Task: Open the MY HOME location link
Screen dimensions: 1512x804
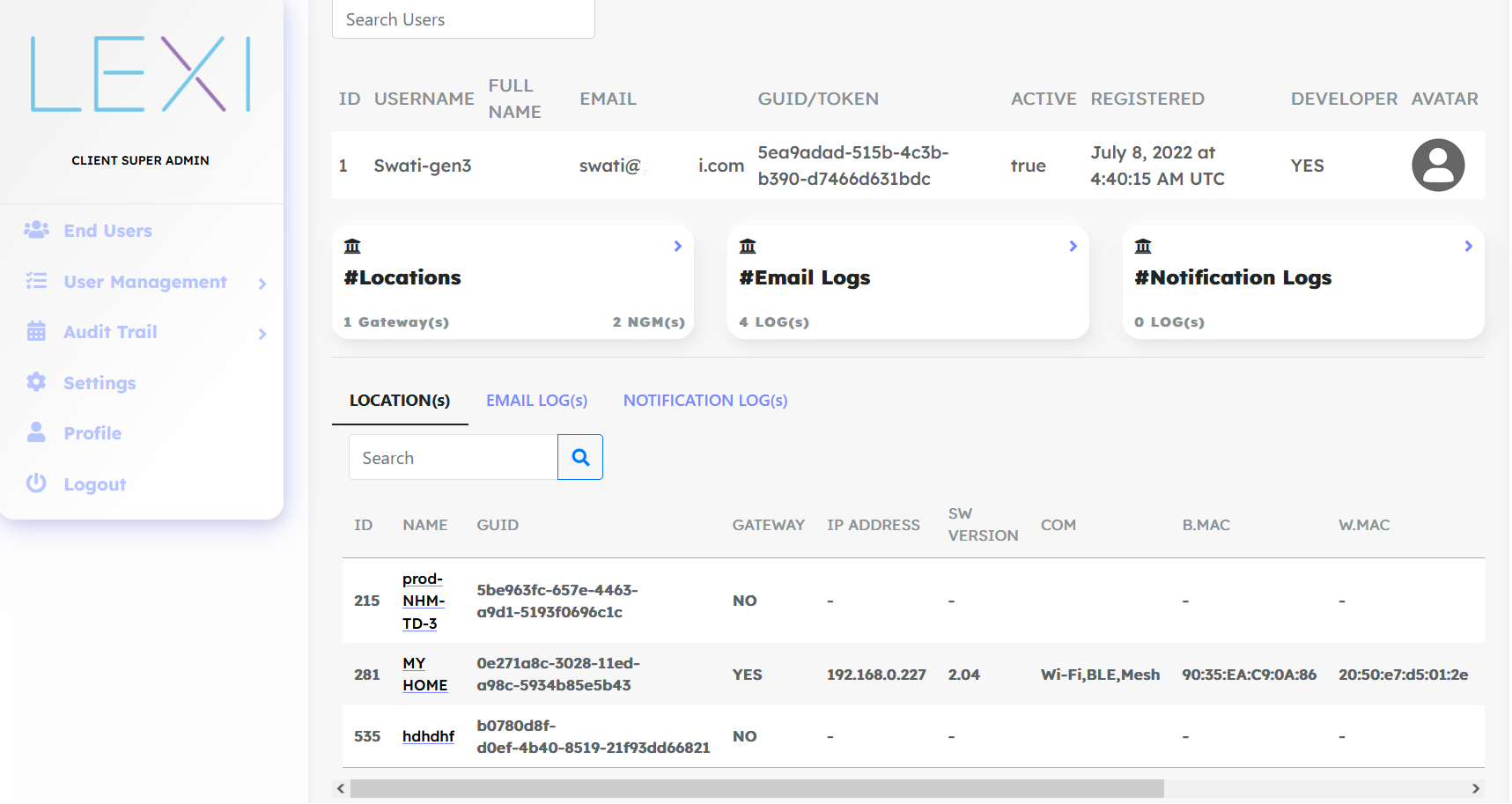Action: click(424, 675)
